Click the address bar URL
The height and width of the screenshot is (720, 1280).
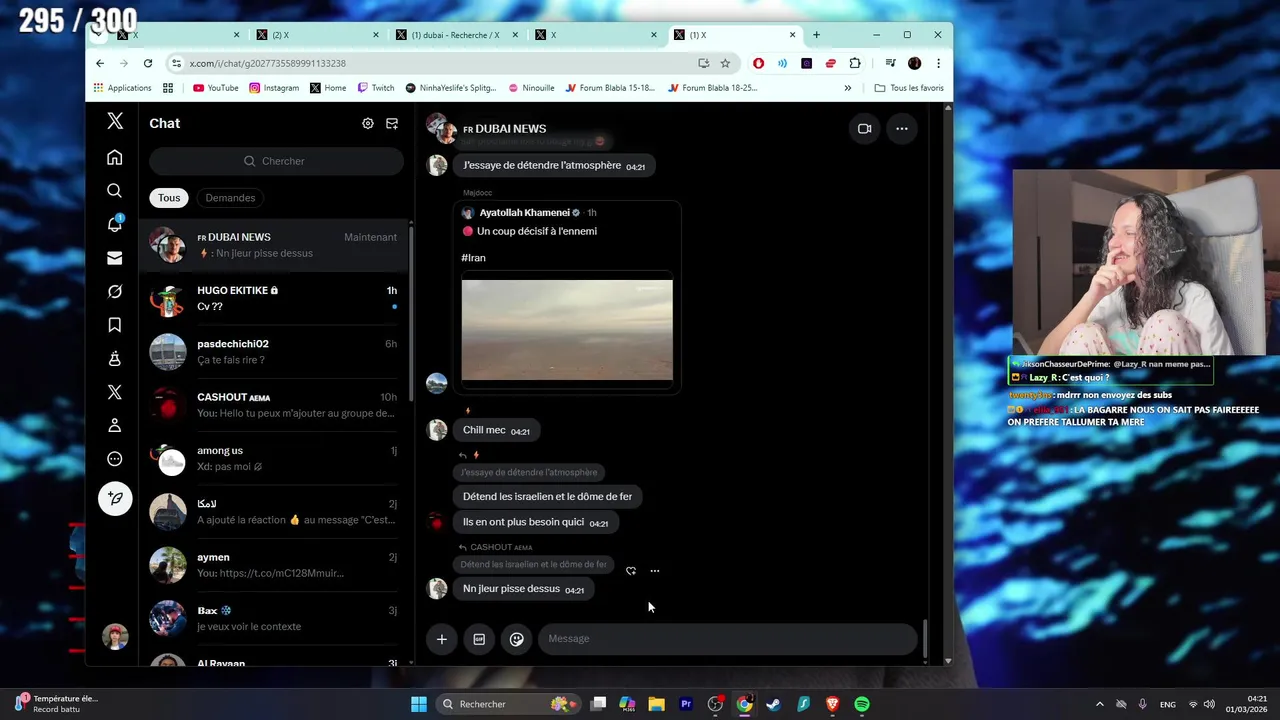pos(267,63)
